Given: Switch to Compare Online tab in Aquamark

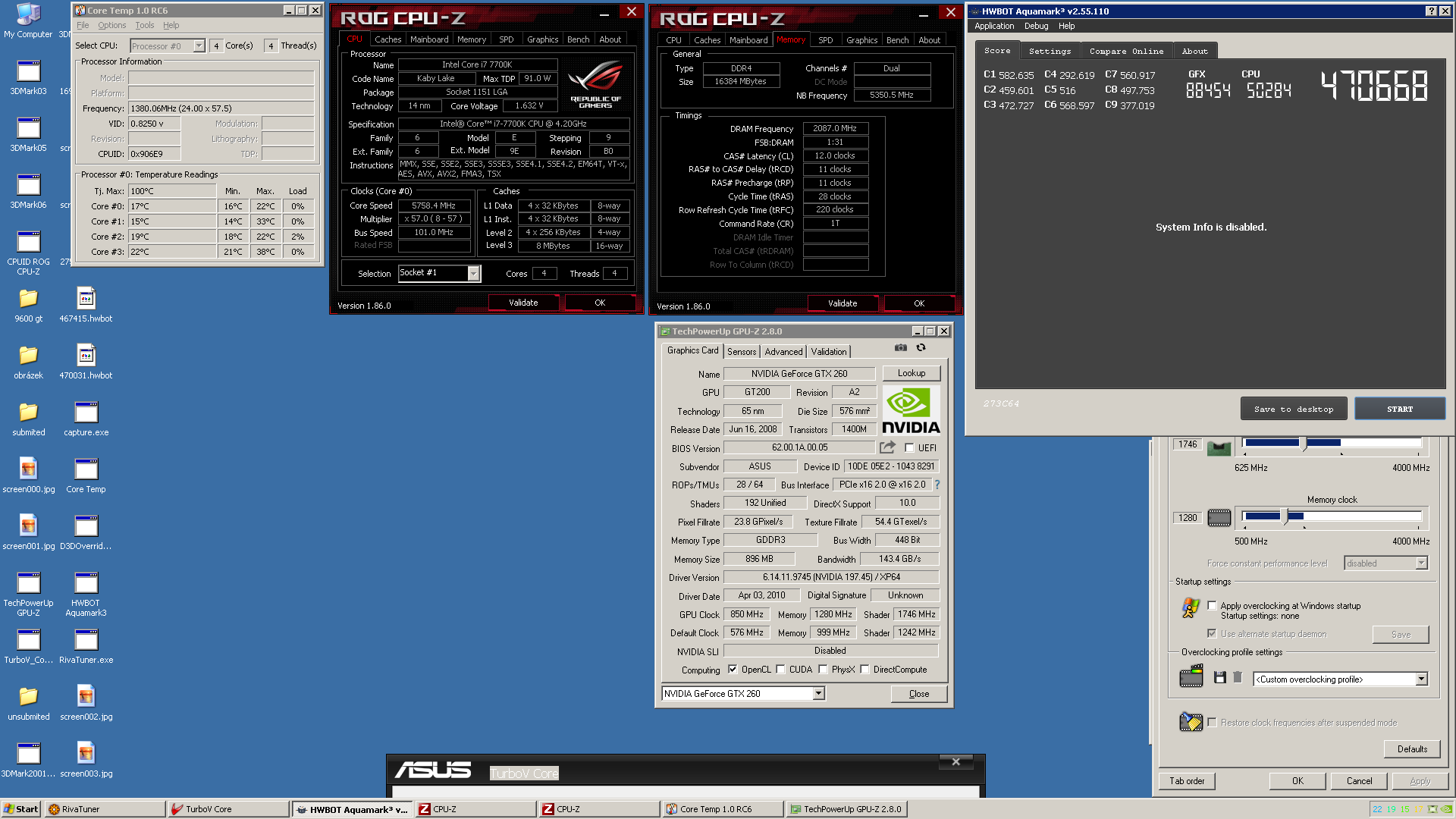Looking at the screenshot, I should (x=1126, y=52).
